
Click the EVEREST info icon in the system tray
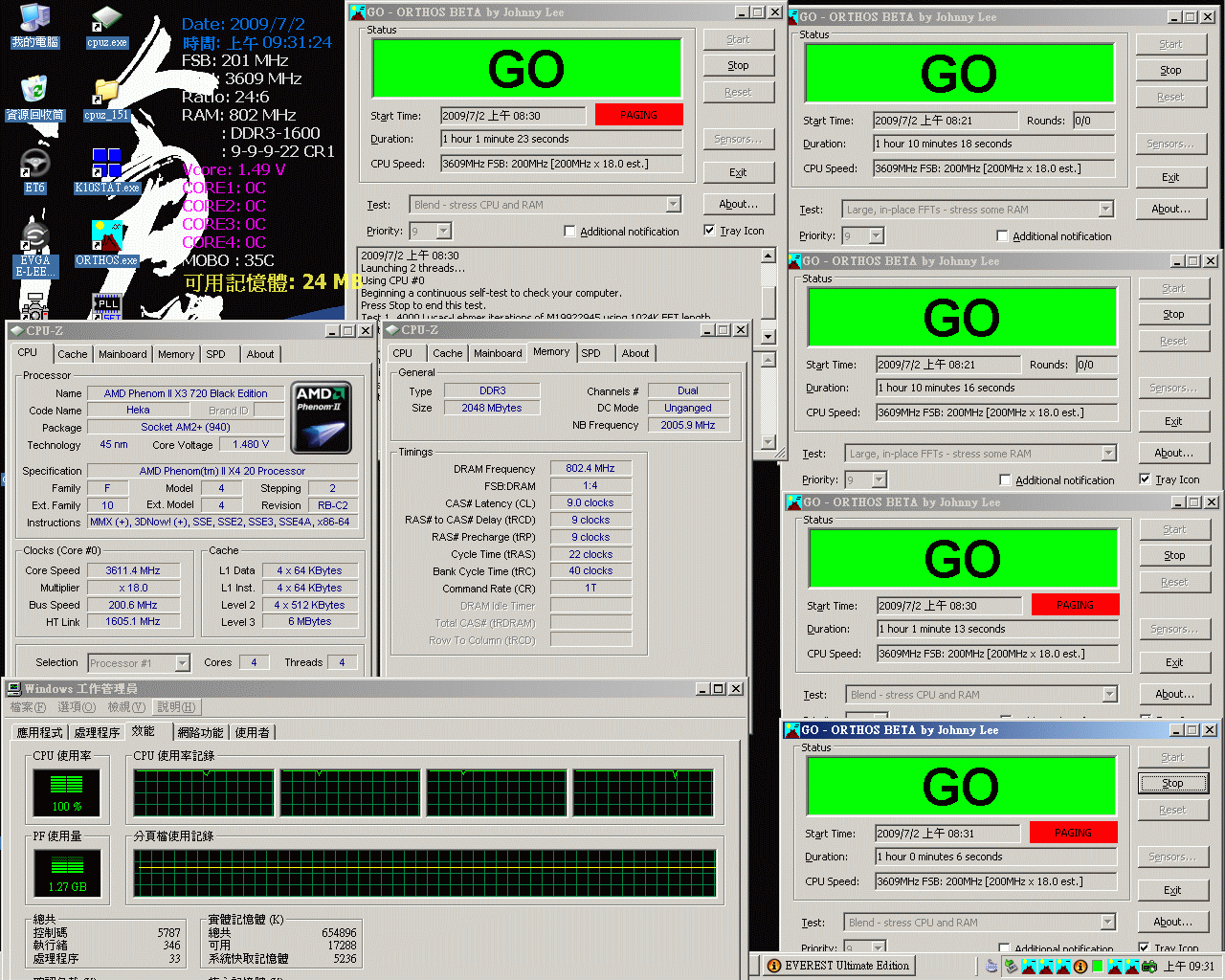1080,967
